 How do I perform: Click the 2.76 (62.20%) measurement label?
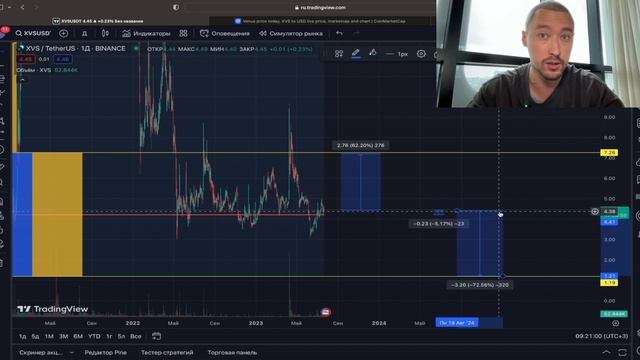(360, 145)
